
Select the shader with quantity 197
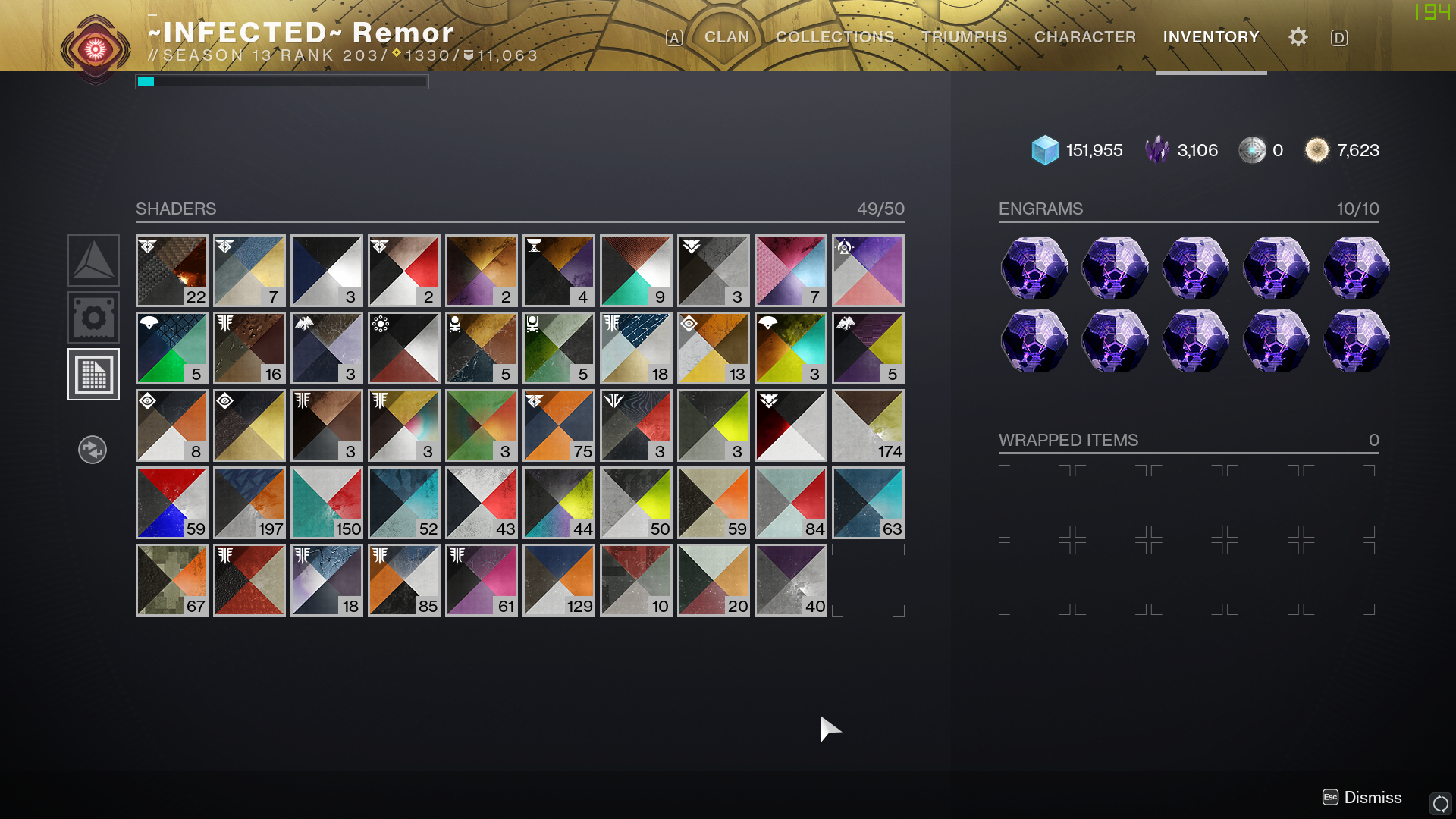pos(249,503)
